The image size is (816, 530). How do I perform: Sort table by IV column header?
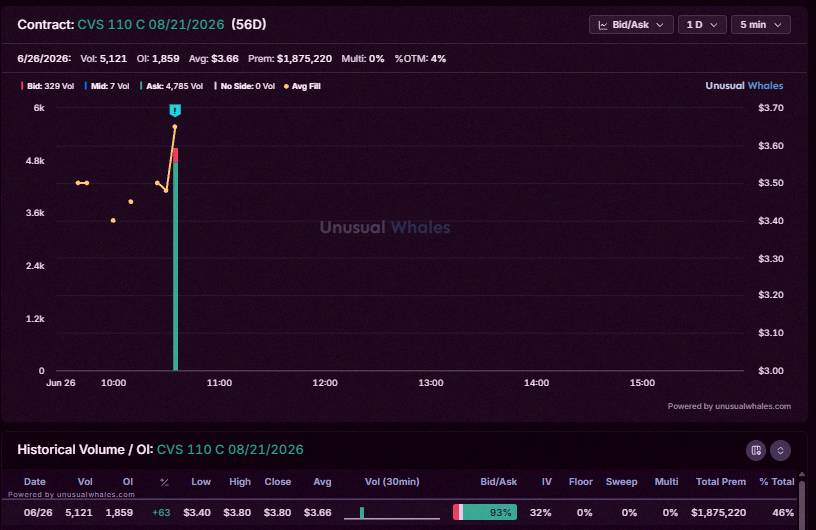tap(546, 482)
